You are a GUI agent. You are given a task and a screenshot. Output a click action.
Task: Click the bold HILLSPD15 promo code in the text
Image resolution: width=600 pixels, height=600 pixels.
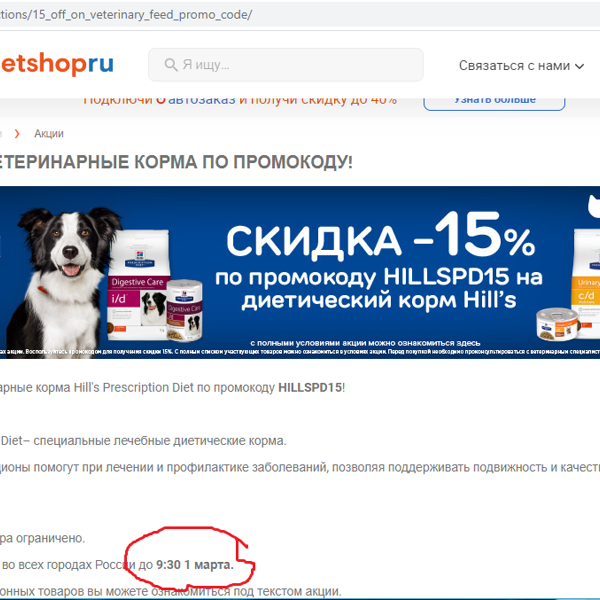pos(310,387)
